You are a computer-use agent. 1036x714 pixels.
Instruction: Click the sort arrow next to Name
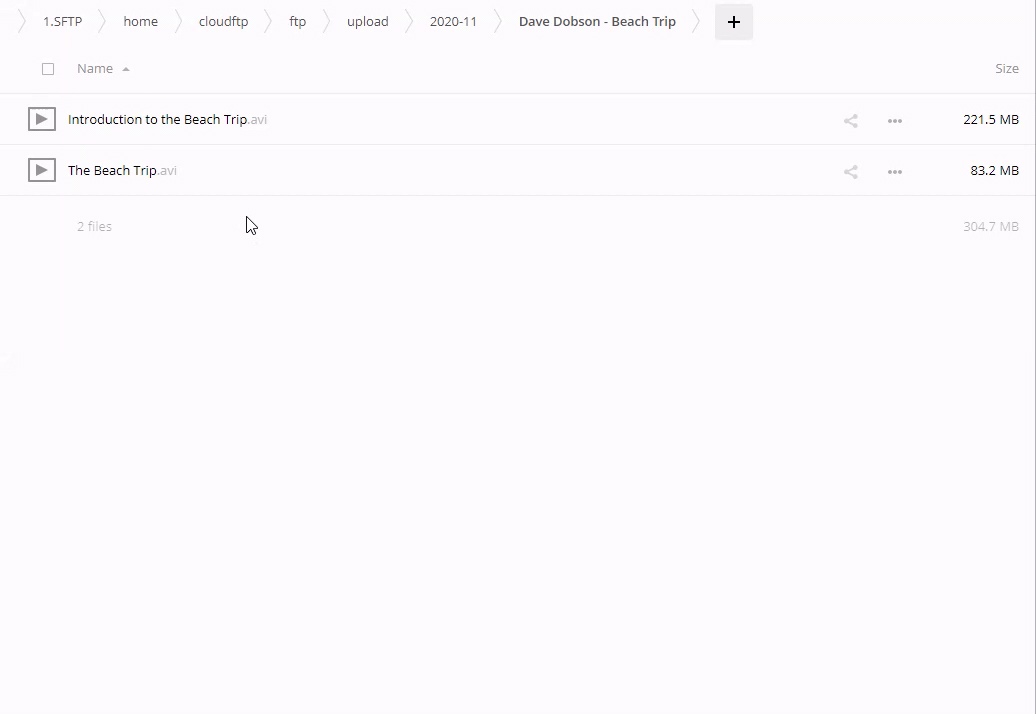(126, 70)
